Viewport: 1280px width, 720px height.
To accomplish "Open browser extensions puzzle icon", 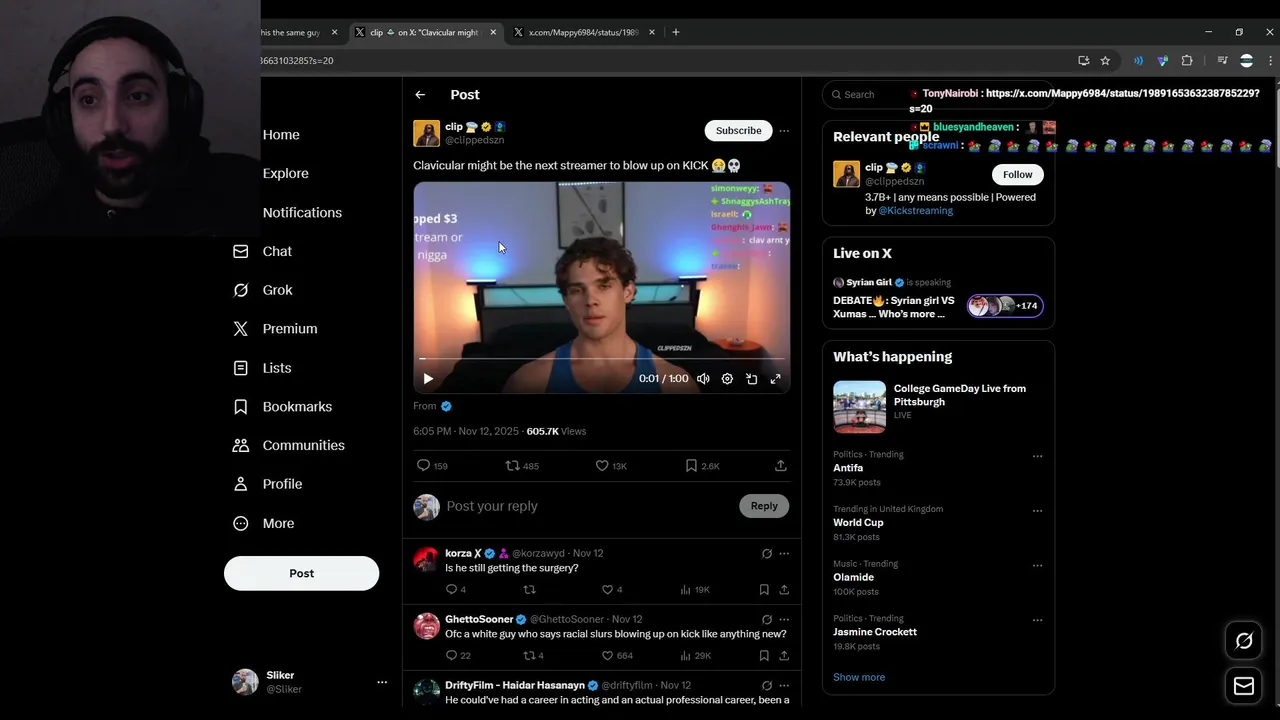I will coord(1187,61).
